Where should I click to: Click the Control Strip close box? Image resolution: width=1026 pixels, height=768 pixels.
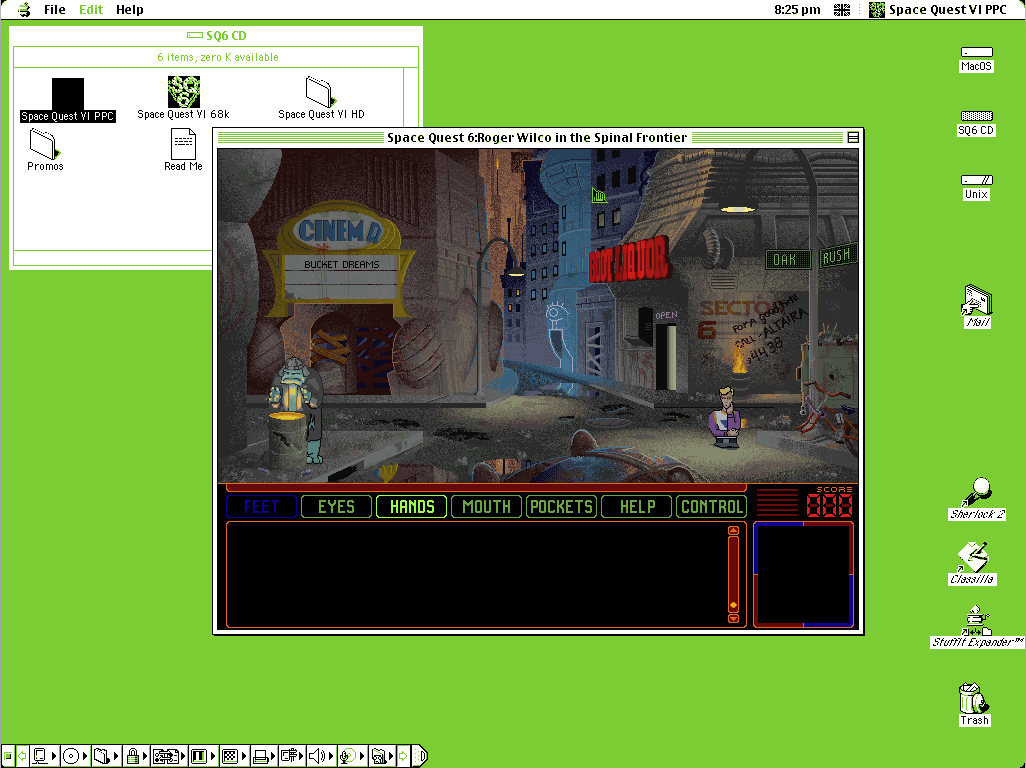8,756
